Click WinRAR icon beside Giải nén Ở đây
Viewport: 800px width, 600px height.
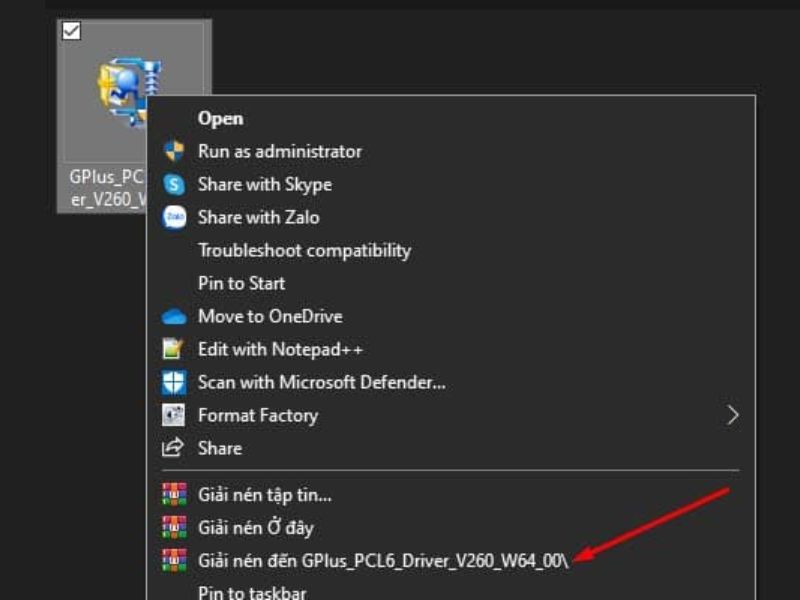174,528
